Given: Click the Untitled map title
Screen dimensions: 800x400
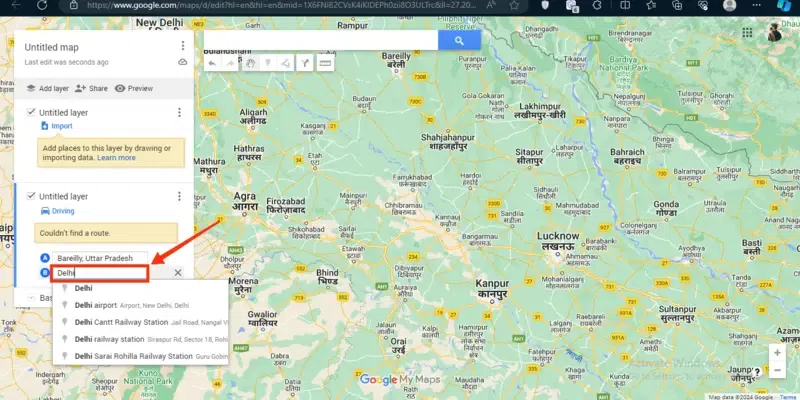Looking at the screenshot, I should tap(52, 47).
